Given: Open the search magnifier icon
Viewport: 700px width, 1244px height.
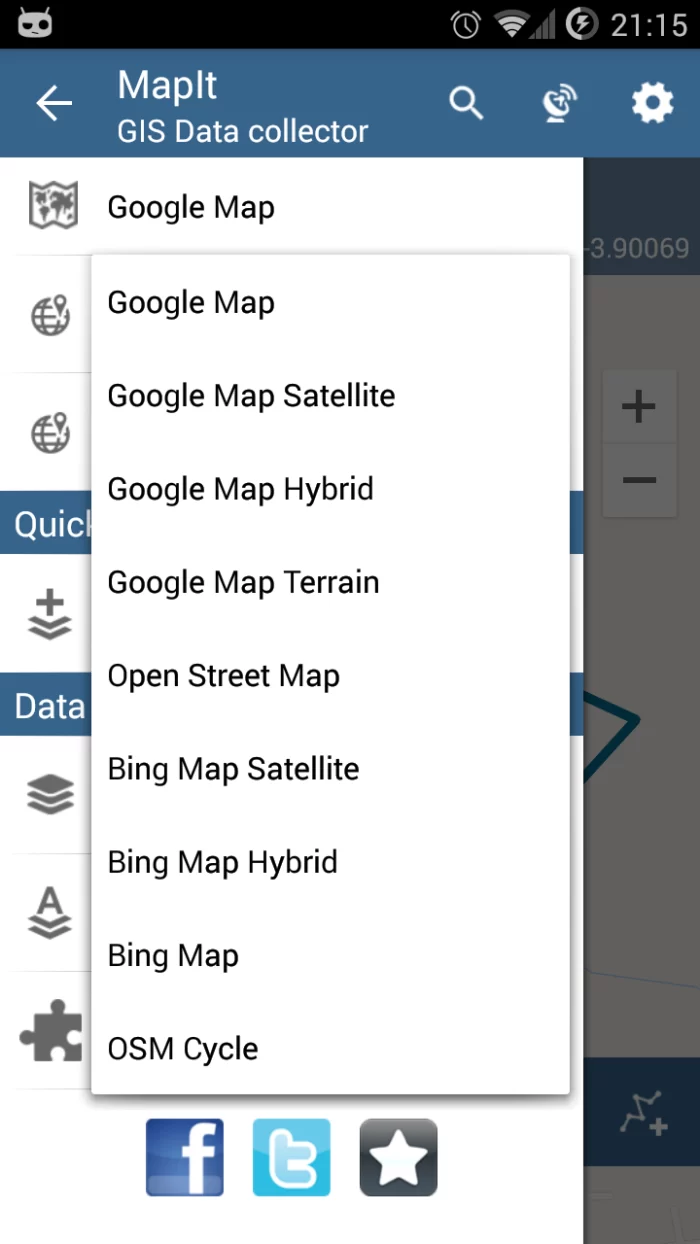Looking at the screenshot, I should click(x=466, y=102).
